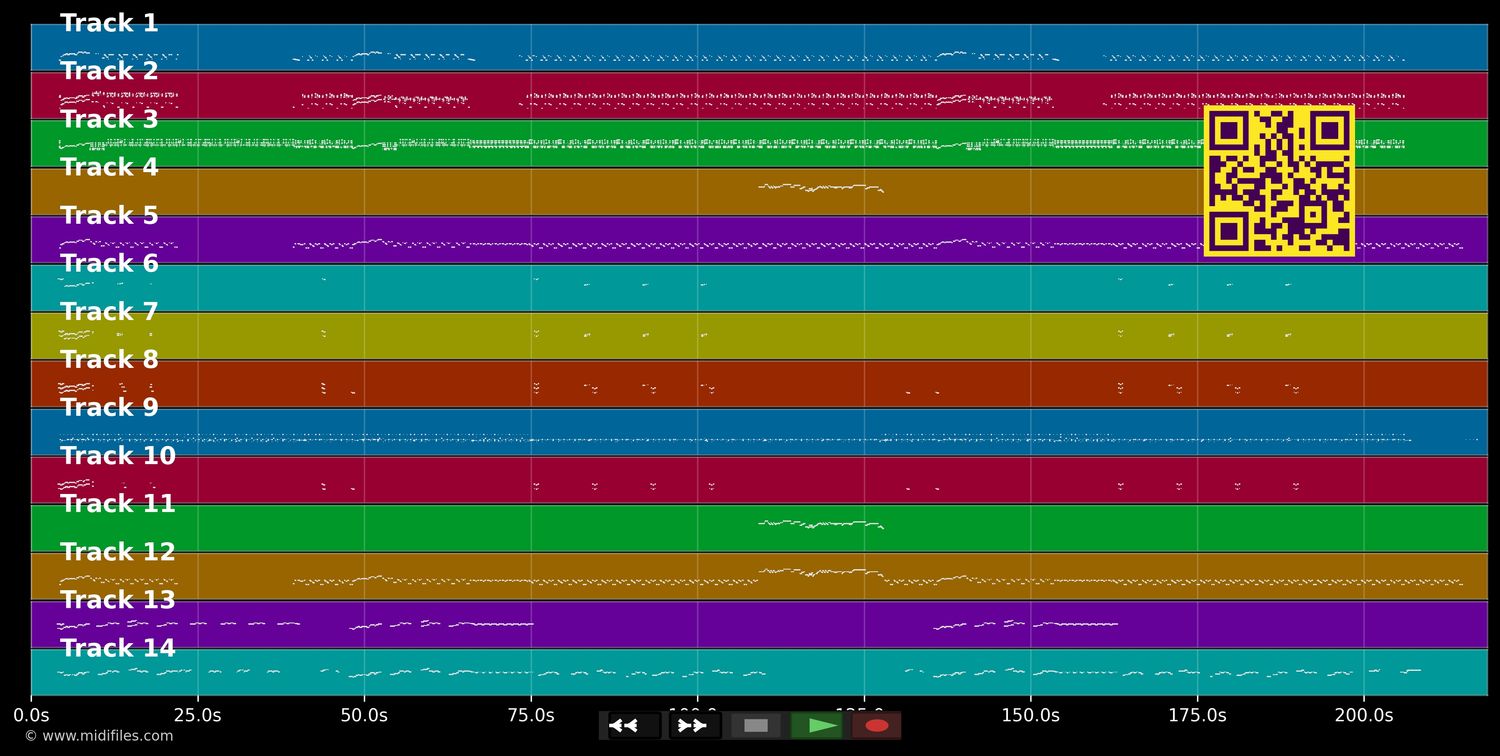1500x756 pixels.
Task: Click the 75.0s time axis label
Action: pyautogui.click(x=531, y=715)
